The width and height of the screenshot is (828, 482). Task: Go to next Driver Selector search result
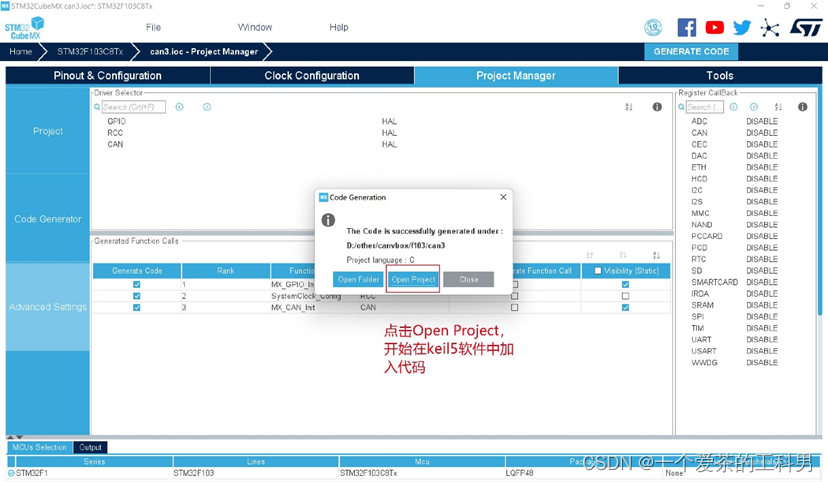tap(207, 107)
